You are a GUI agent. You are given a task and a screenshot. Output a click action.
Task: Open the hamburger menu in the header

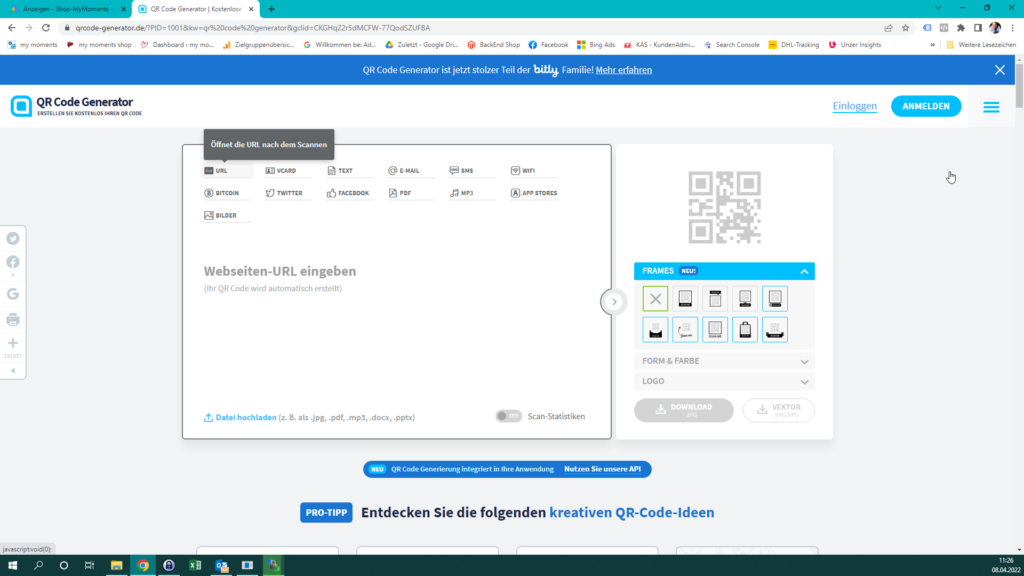coord(991,107)
